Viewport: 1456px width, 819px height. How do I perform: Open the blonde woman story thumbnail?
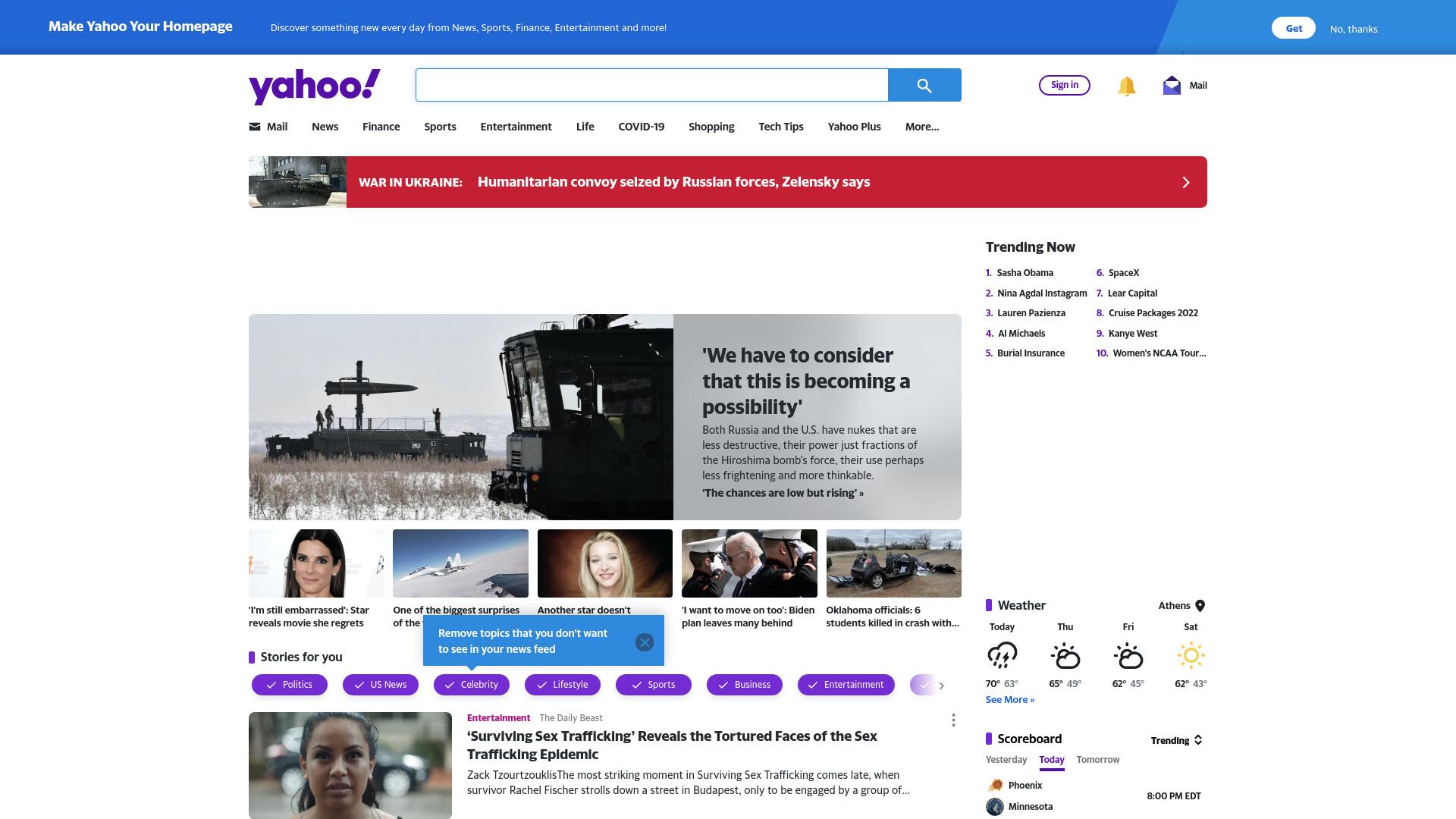(x=605, y=563)
